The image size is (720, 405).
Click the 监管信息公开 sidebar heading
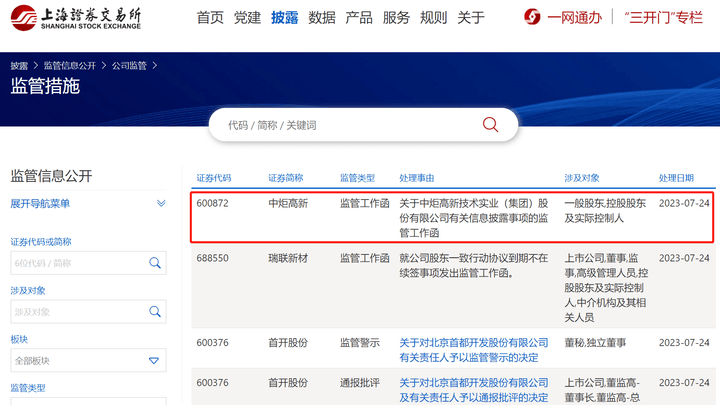coord(51,176)
